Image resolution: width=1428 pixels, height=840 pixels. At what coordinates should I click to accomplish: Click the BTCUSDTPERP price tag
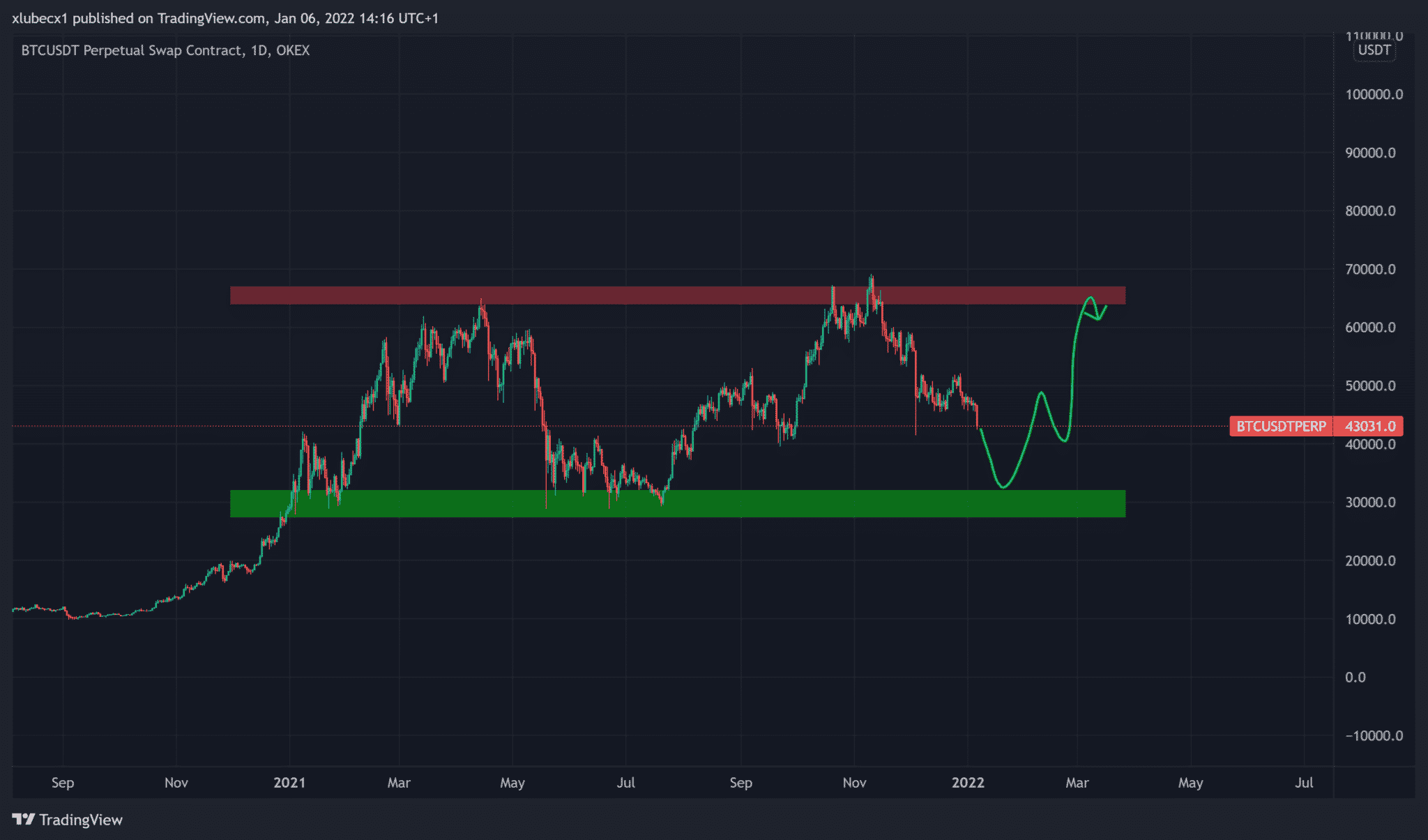point(1280,426)
